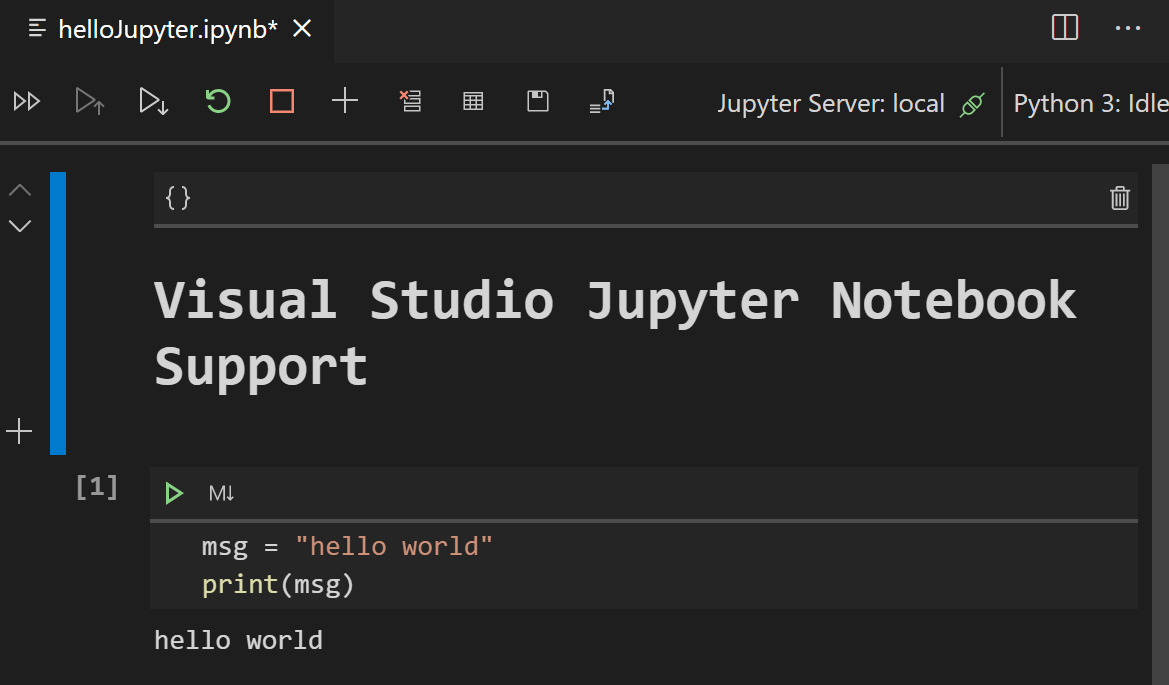The image size is (1169, 685).
Task: Change the Jupyter Server: local connection
Action: coord(851,103)
